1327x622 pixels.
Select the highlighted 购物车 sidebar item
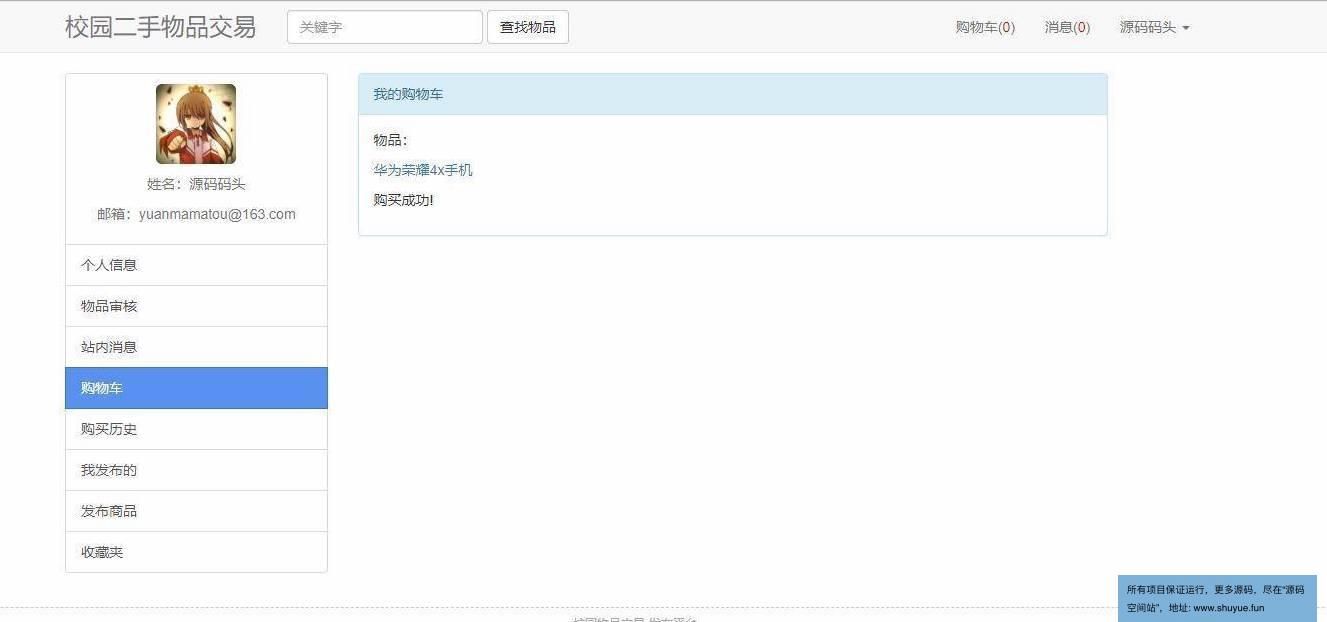(196, 388)
